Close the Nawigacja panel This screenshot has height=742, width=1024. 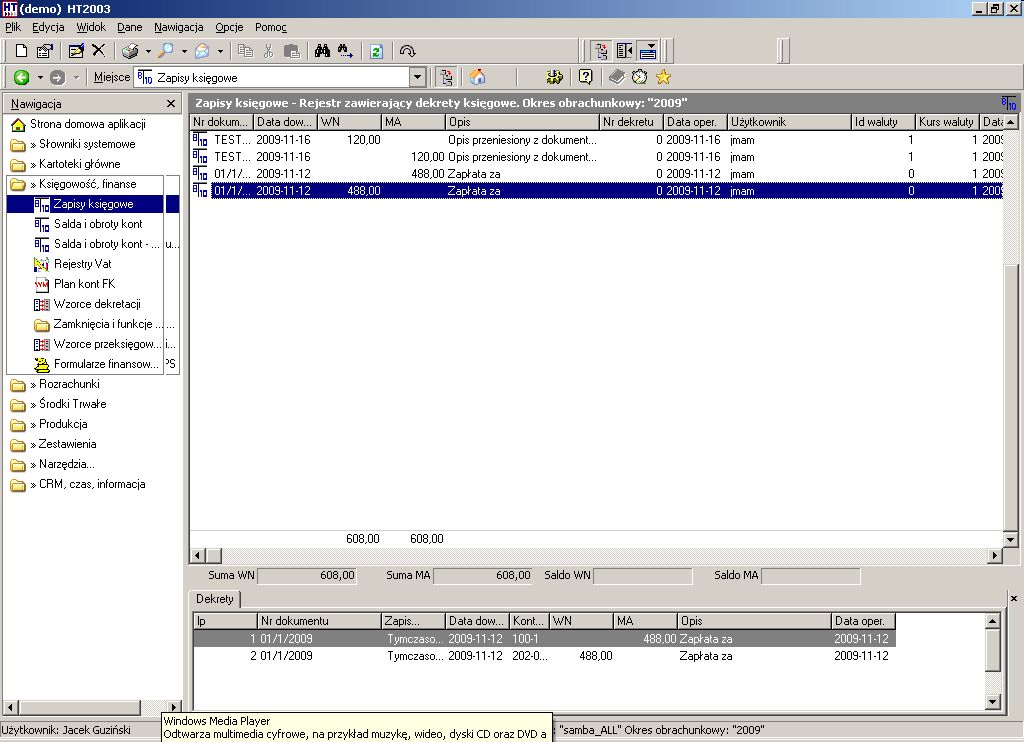(x=171, y=104)
